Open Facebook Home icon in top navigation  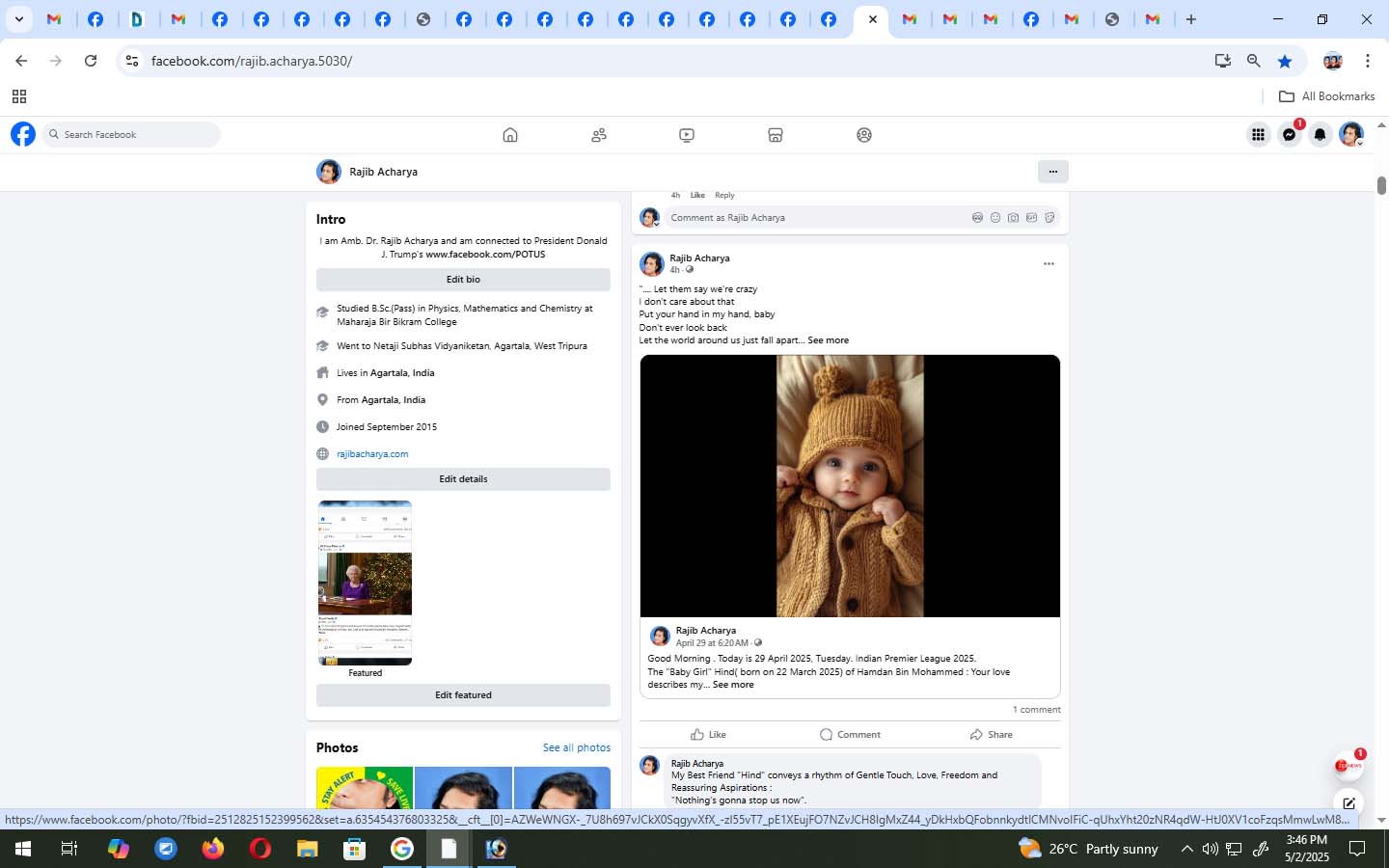coord(510,135)
